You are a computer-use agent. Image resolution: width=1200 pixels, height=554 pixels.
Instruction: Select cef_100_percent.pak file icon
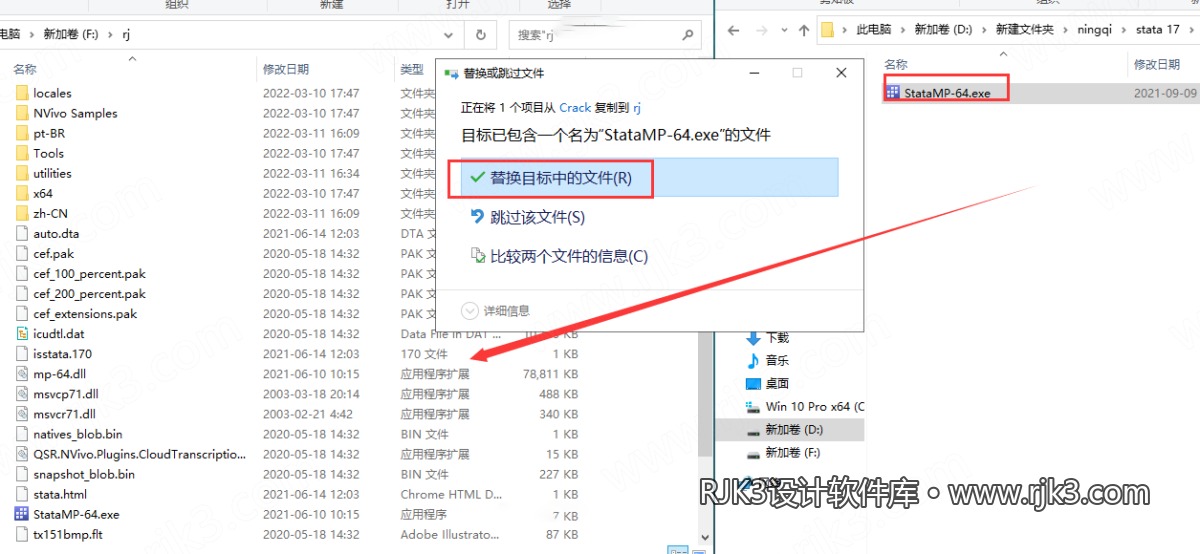22,273
